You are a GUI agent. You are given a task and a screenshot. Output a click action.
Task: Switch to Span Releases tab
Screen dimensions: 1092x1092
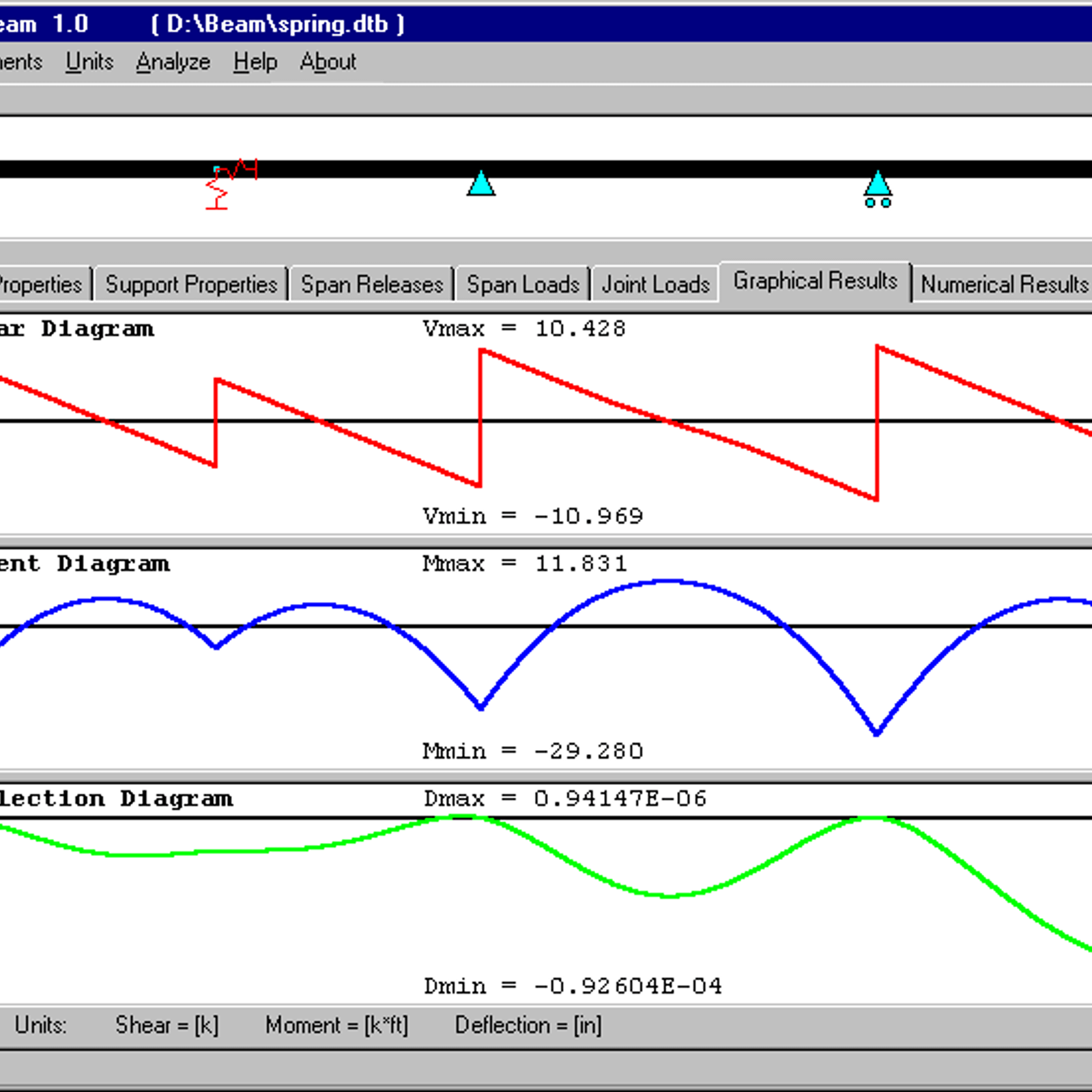(372, 285)
